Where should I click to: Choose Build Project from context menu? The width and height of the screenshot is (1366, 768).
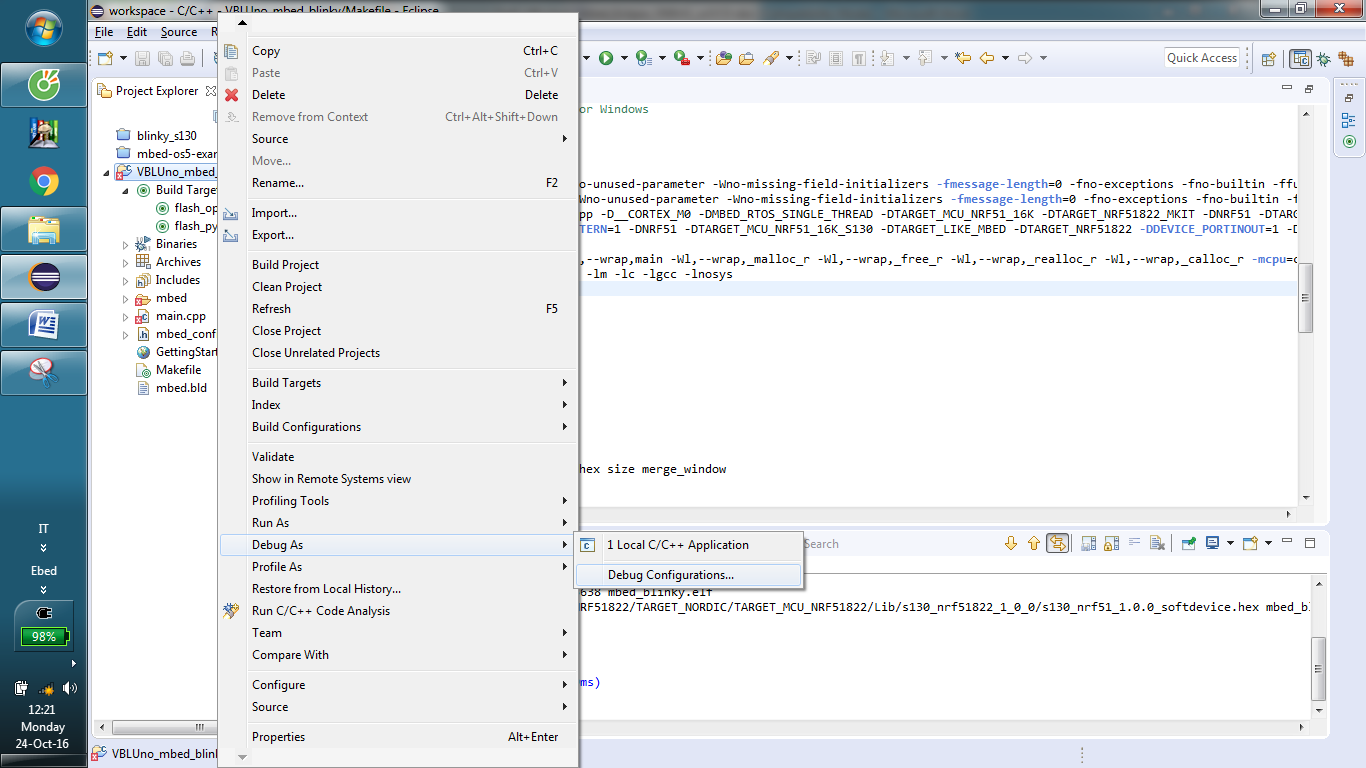pyautogui.click(x=398, y=265)
